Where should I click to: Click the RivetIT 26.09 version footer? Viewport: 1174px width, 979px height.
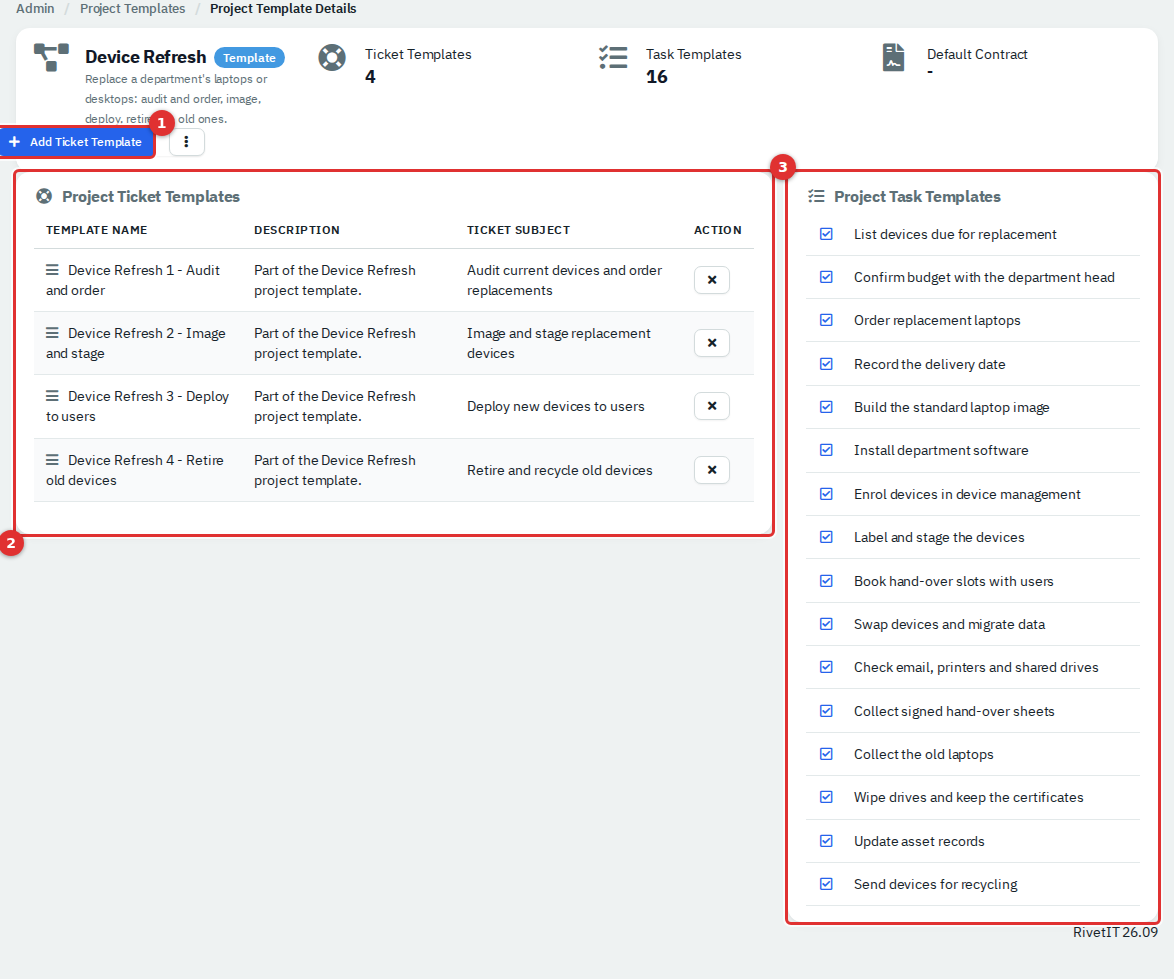(x=1115, y=932)
